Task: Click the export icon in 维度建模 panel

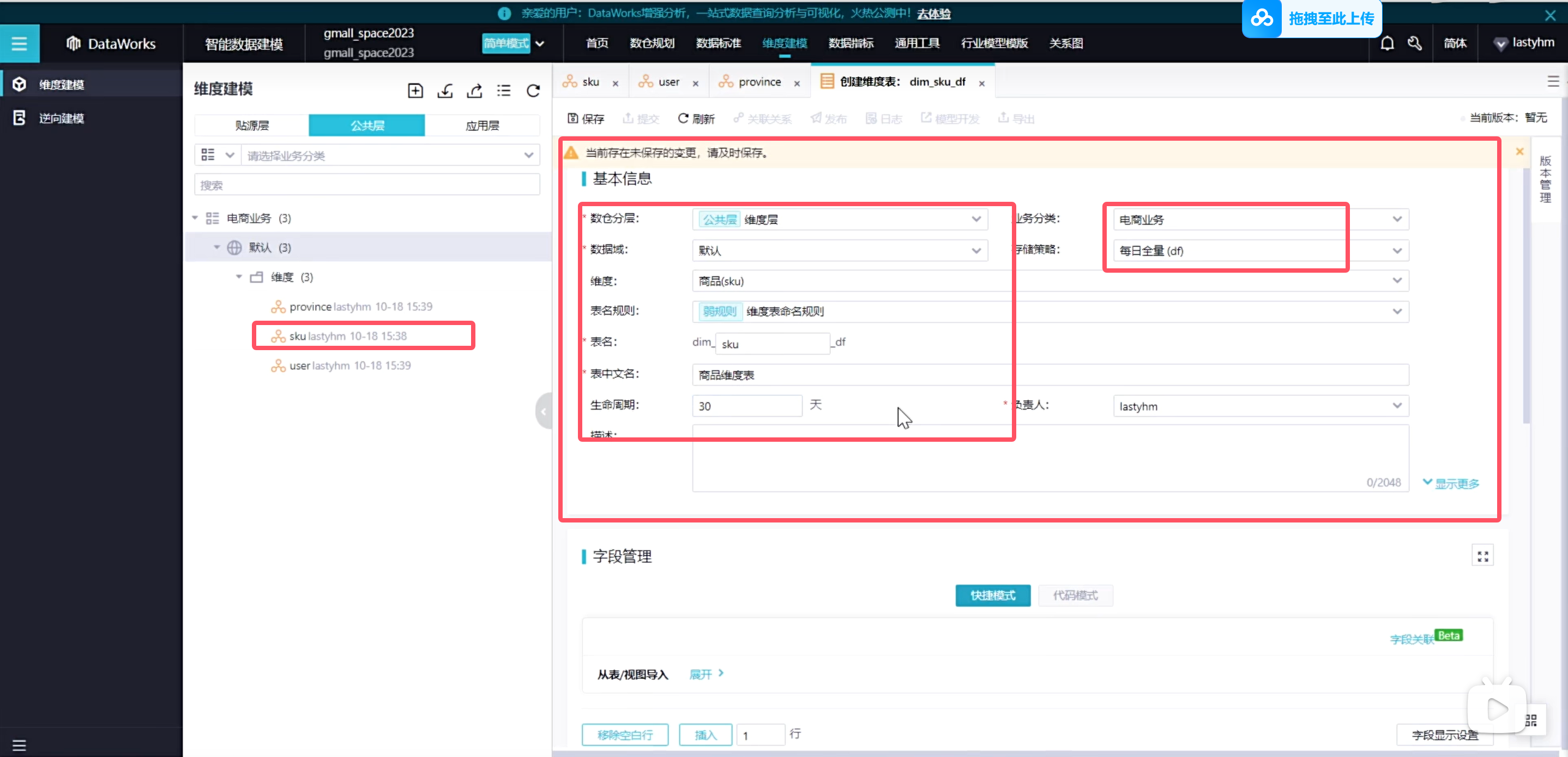Action: 474,91
